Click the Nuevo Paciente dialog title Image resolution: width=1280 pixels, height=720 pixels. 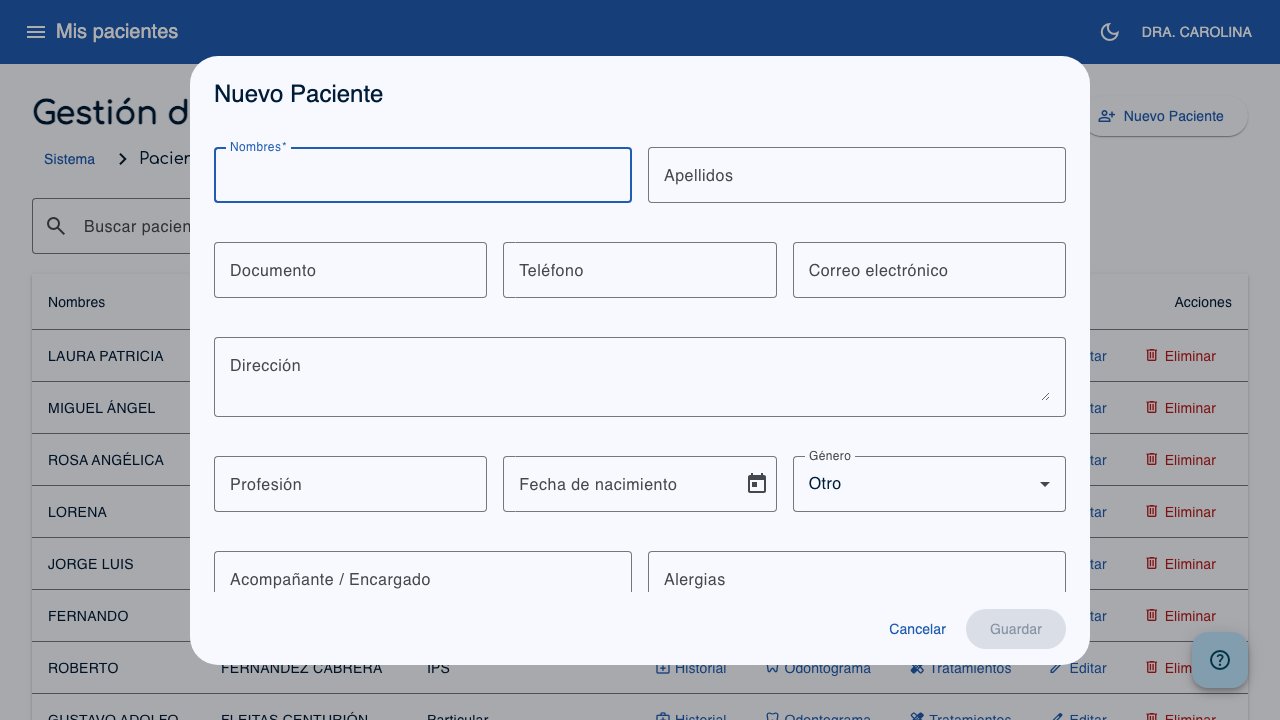click(x=298, y=94)
